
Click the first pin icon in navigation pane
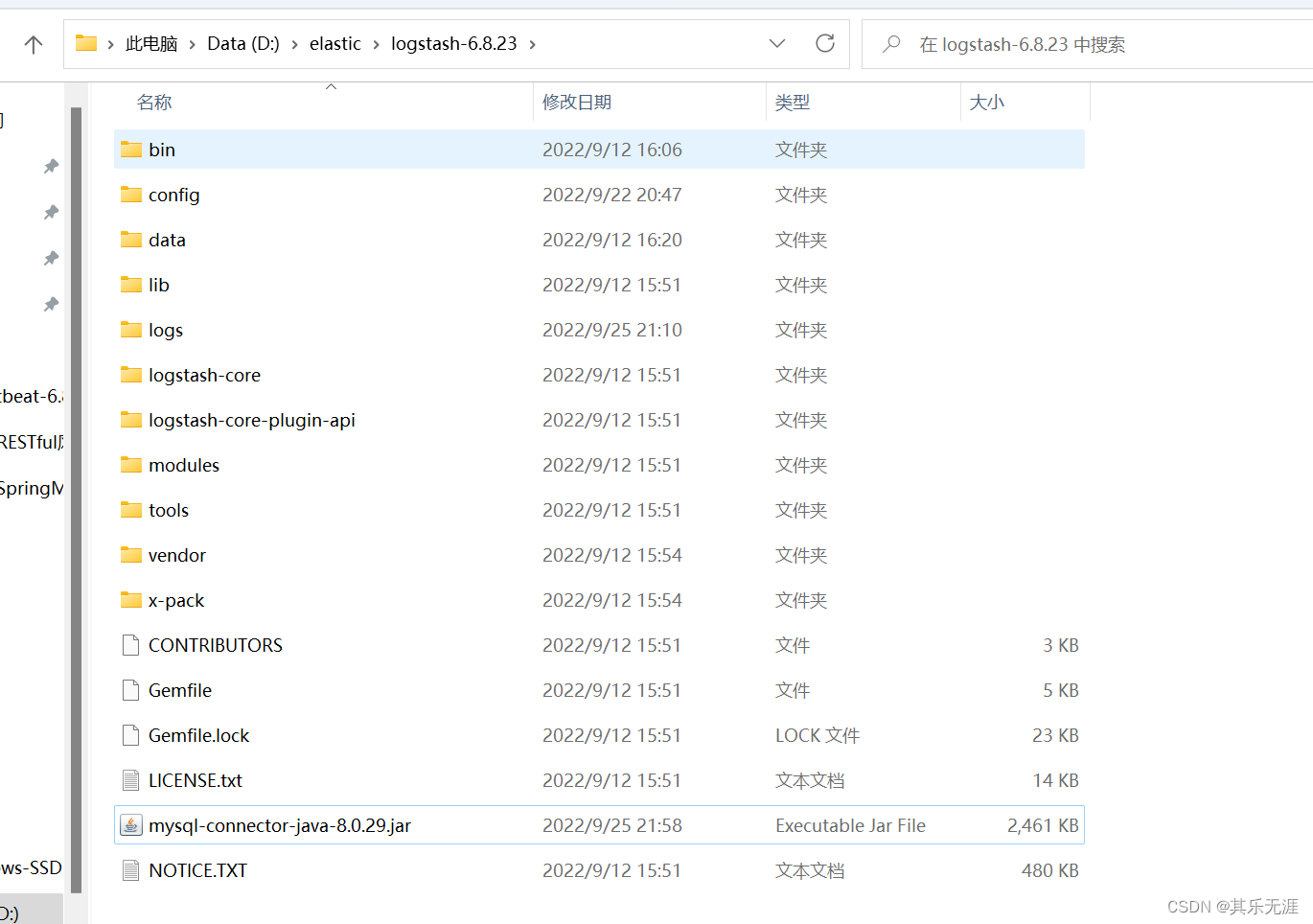point(52,166)
